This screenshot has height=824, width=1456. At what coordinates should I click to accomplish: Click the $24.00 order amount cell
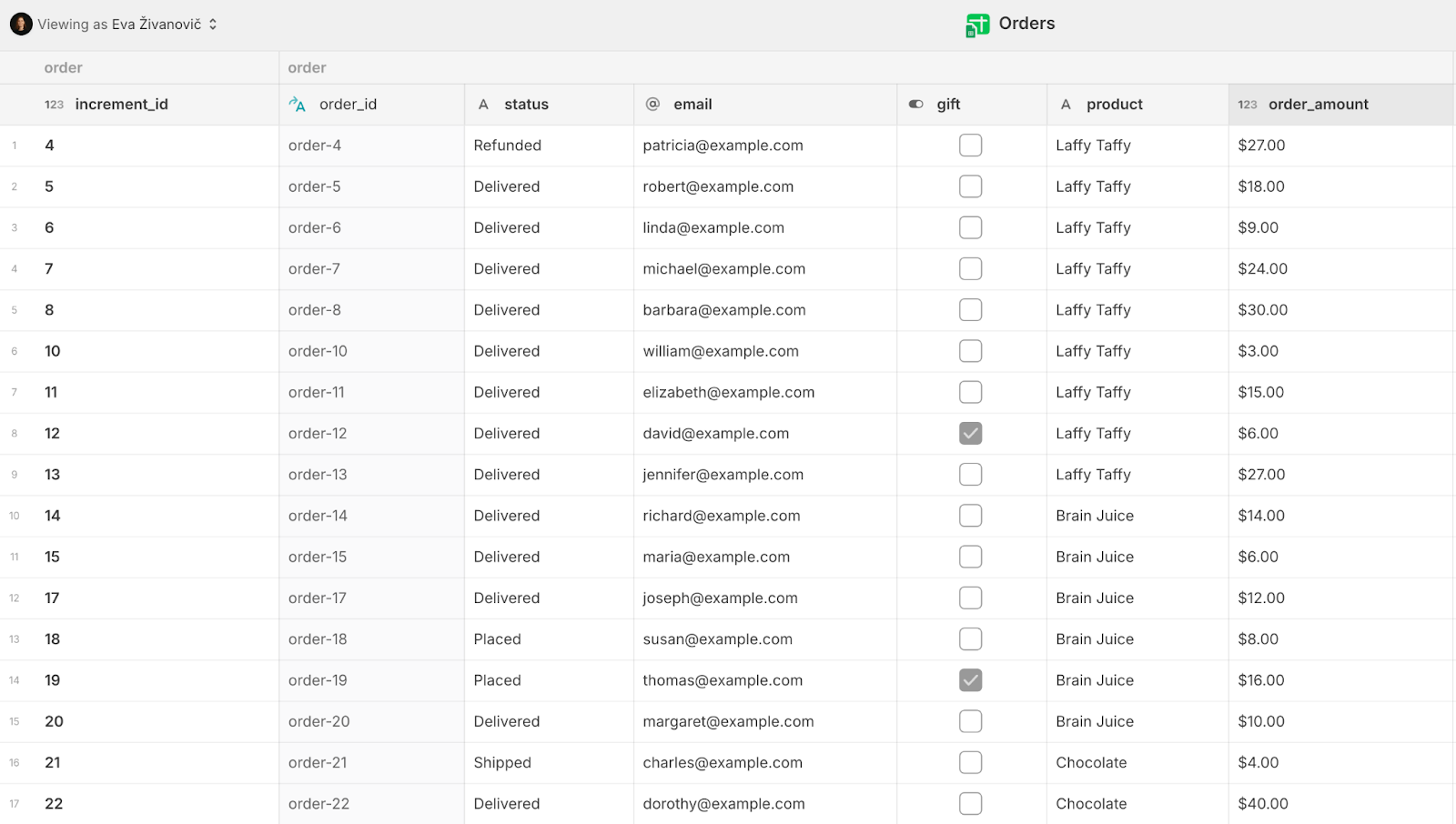coord(1341,269)
